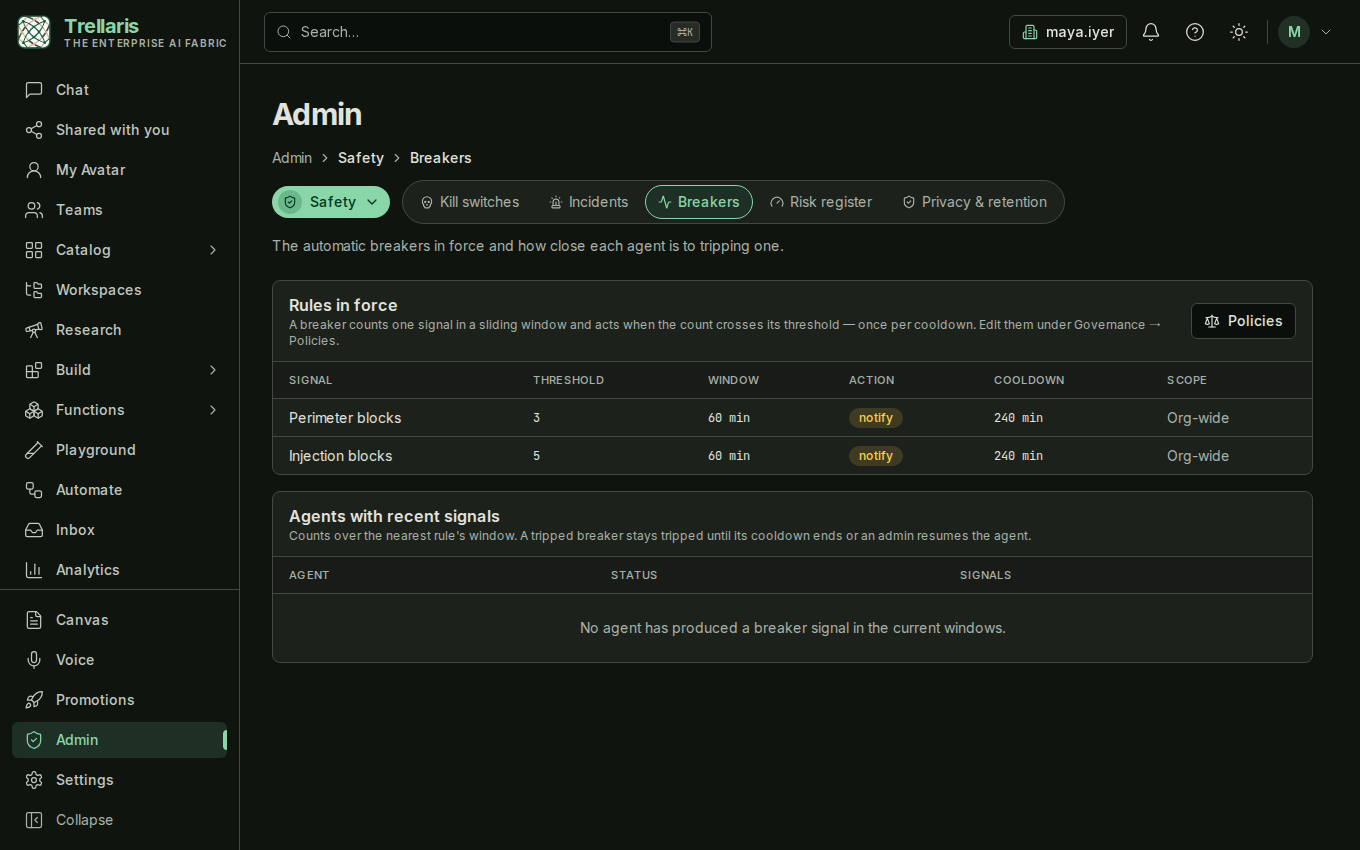Click the notify badge for Perimeter blocks
Viewport: 1360px width, 850px height.
[876, 418]
